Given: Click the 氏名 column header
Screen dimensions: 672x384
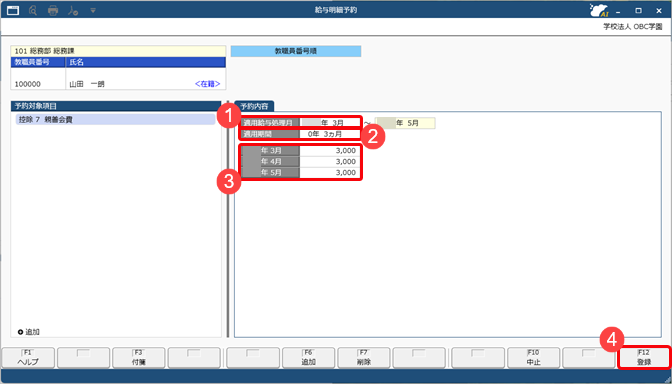Looking at the screenshot, I should [x=146, y=62].
